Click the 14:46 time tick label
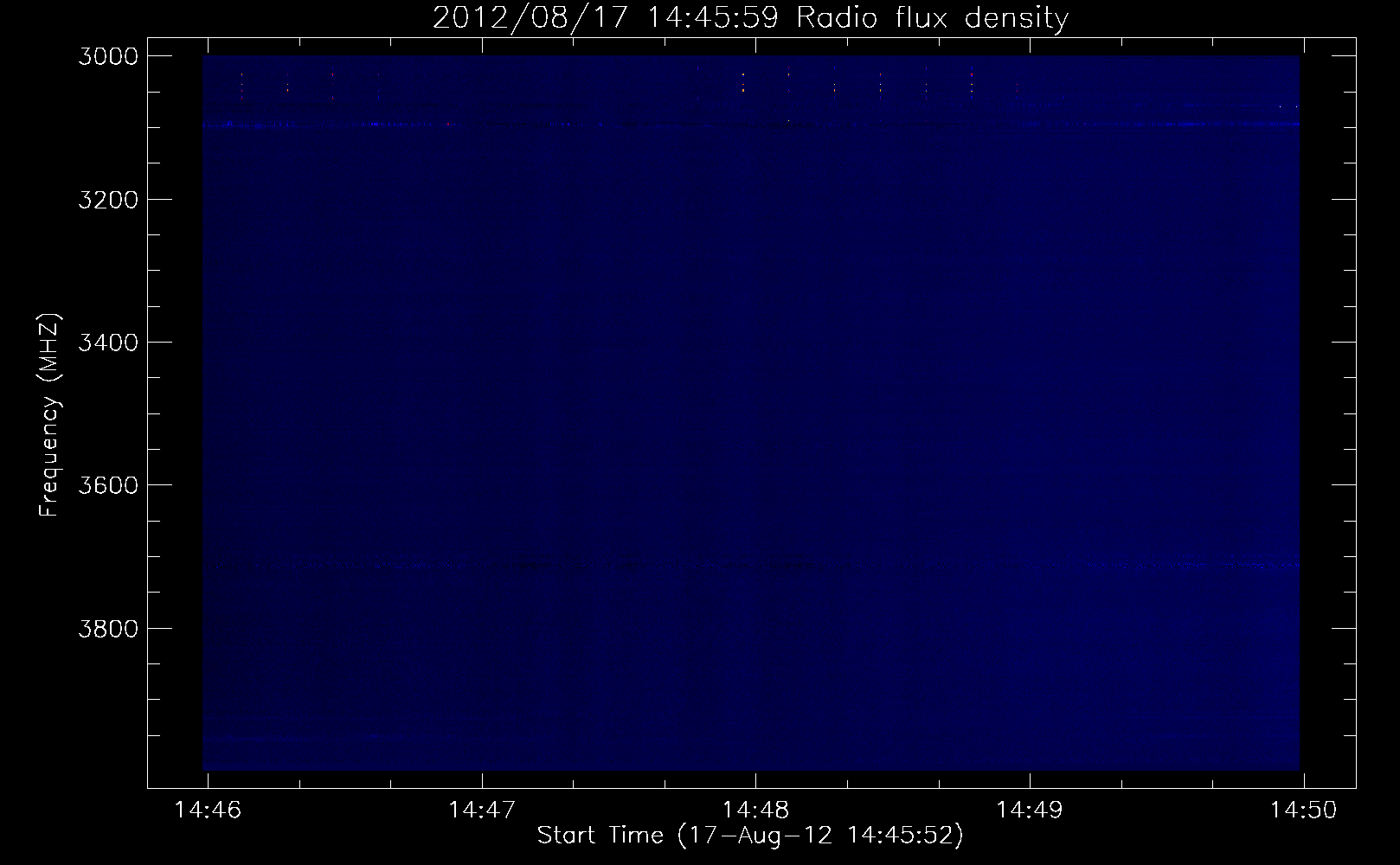Viewport: 1400px width, 865px height. [208, 810]
